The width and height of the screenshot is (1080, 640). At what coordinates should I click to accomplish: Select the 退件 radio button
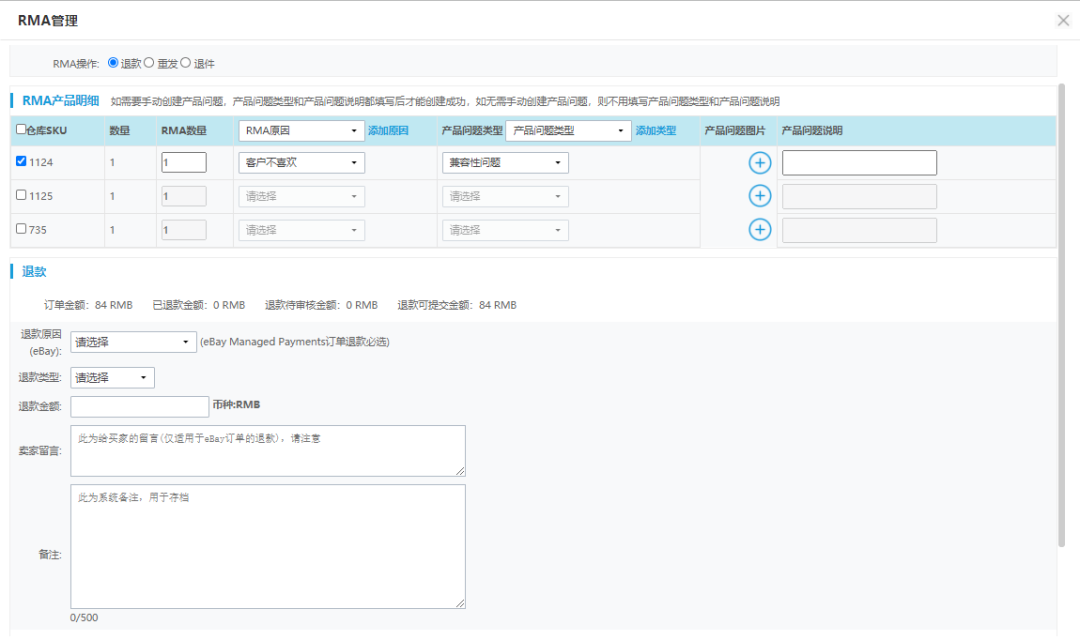185,63
